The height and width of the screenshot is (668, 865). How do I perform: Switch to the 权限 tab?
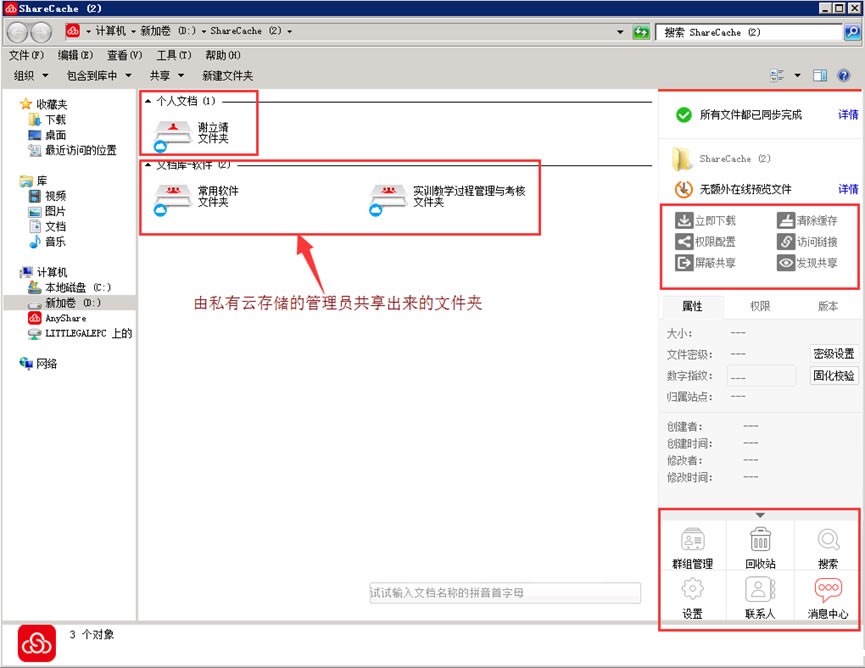tap(760, 306)
